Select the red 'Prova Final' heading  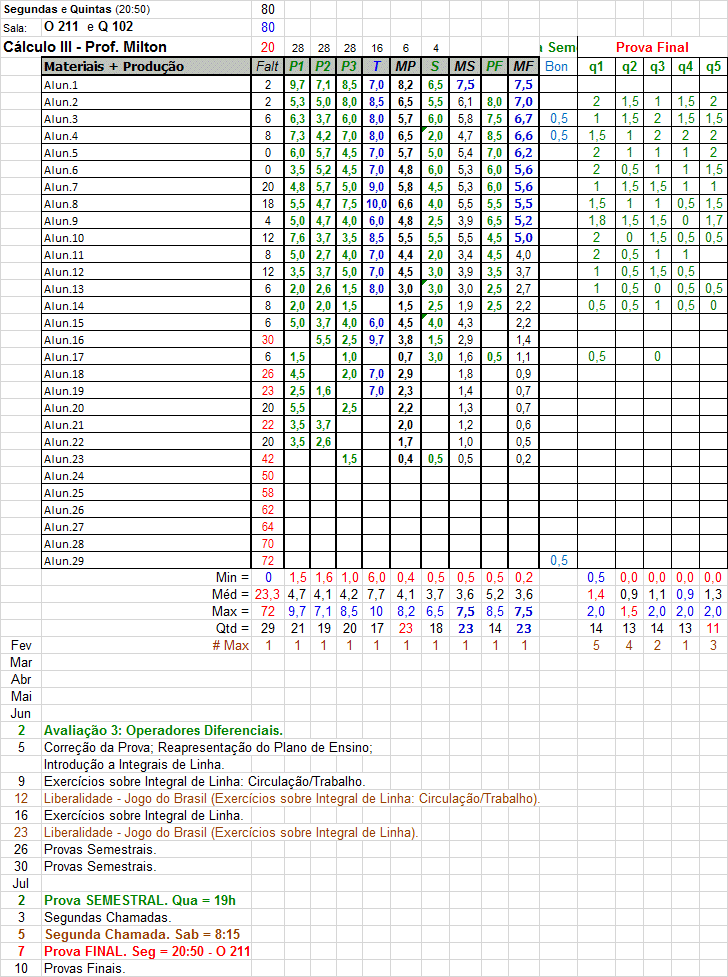pyautogui.click(x=652, y=47)
